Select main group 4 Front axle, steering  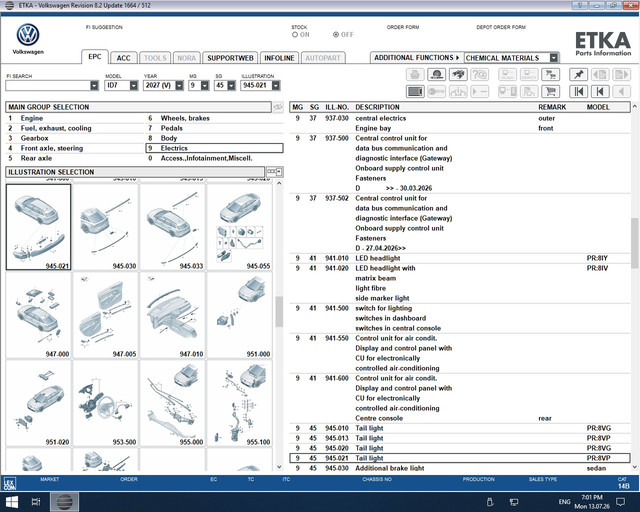pyautogui.click(x=74, y=148)
